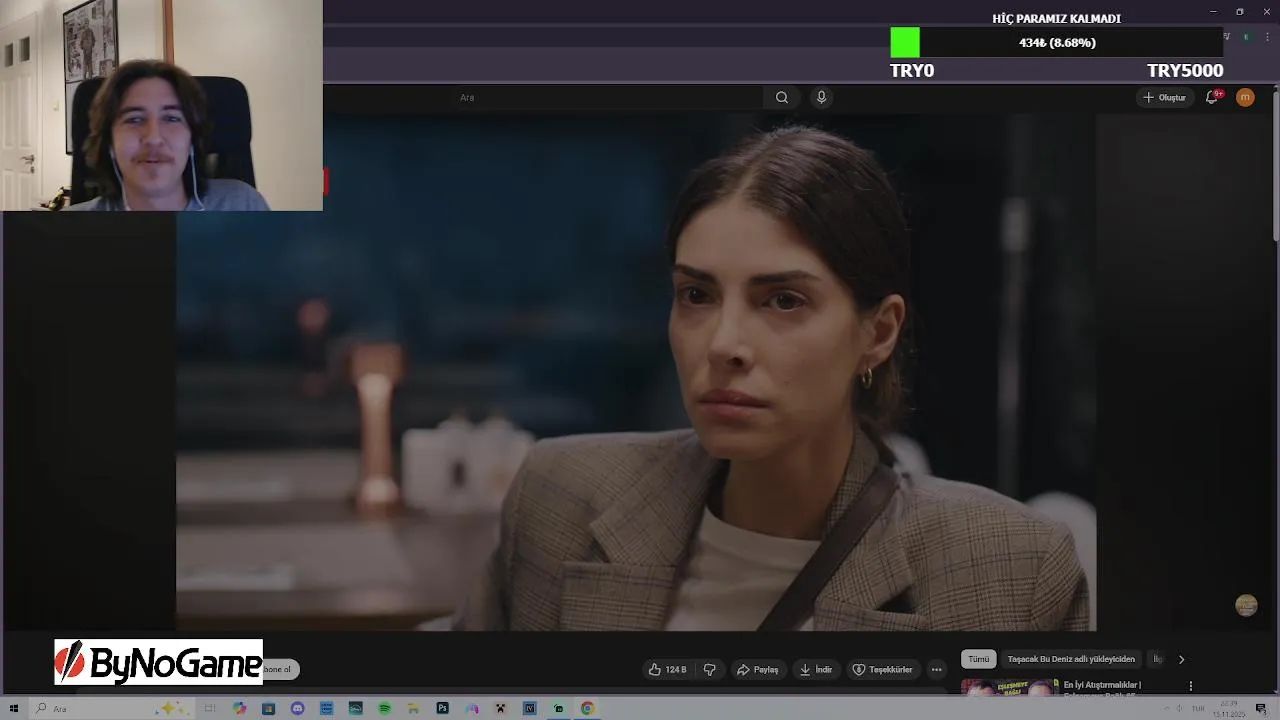Like the video with 124 B likes
The height and width of the screenshot is (720, 1280).
pyautogui.click(x=668, y=670)
